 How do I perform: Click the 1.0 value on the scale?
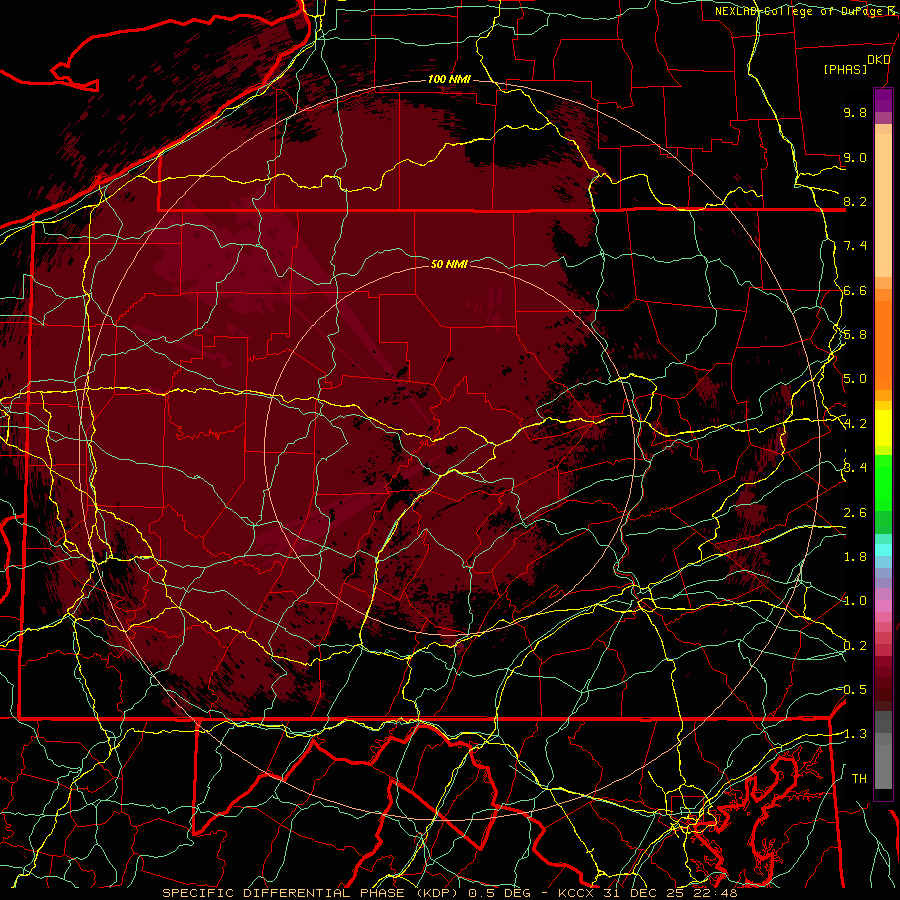click(855, 601)
